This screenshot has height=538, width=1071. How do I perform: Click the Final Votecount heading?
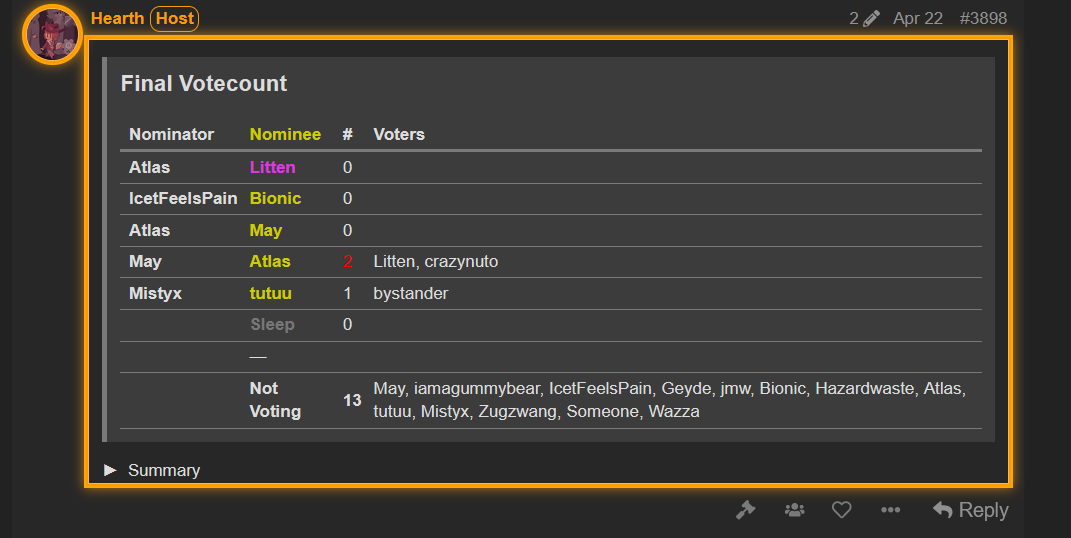(204, 83)
